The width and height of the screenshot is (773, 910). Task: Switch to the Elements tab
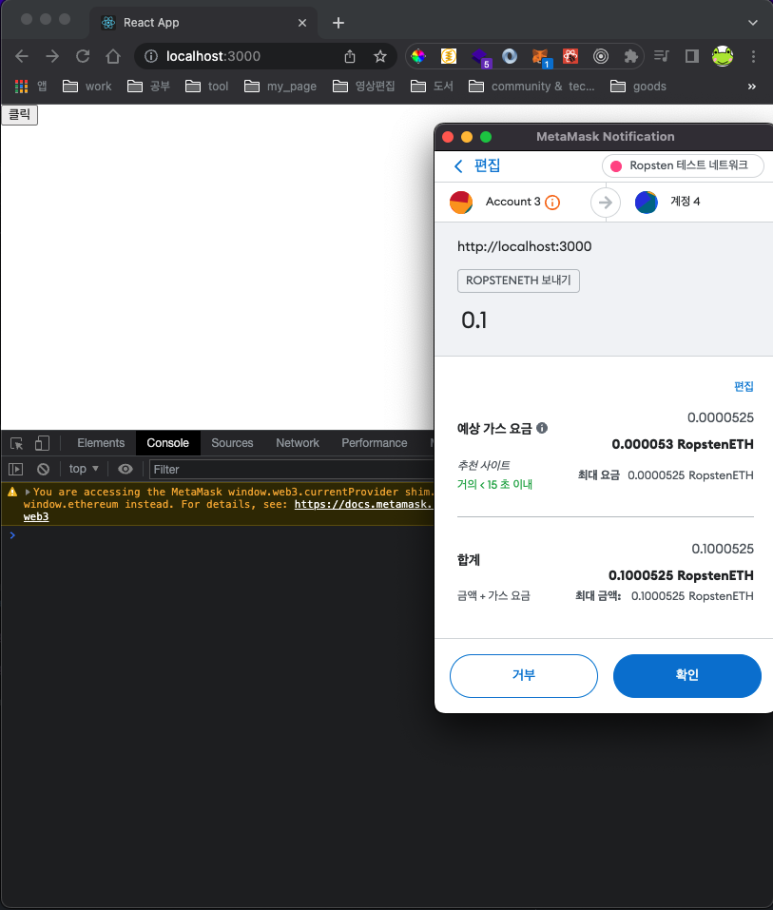(x=100, y=443)
